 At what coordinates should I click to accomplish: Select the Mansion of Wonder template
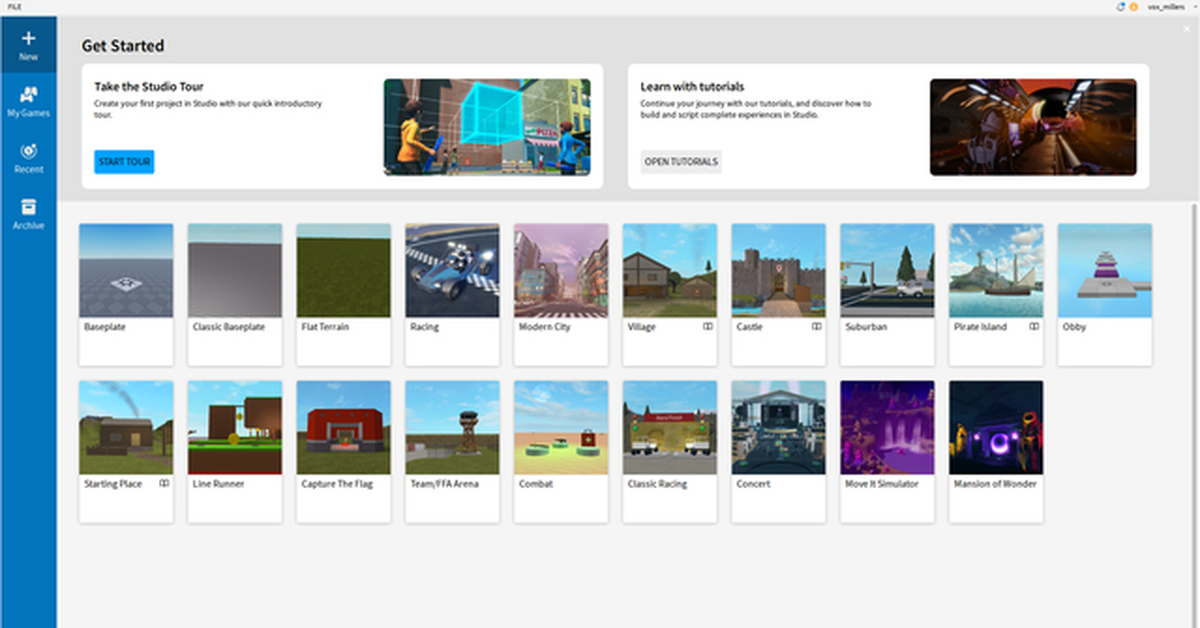[x=996, y=427]
